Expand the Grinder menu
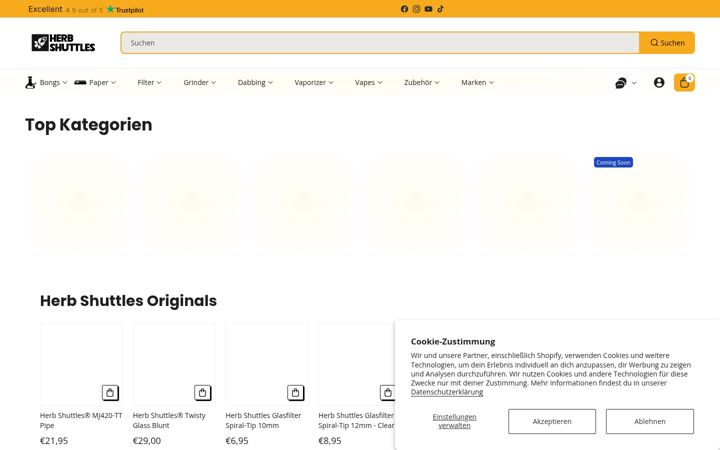Image resolution: width=720 pixels, height=450 pixels. pos(199,82)
